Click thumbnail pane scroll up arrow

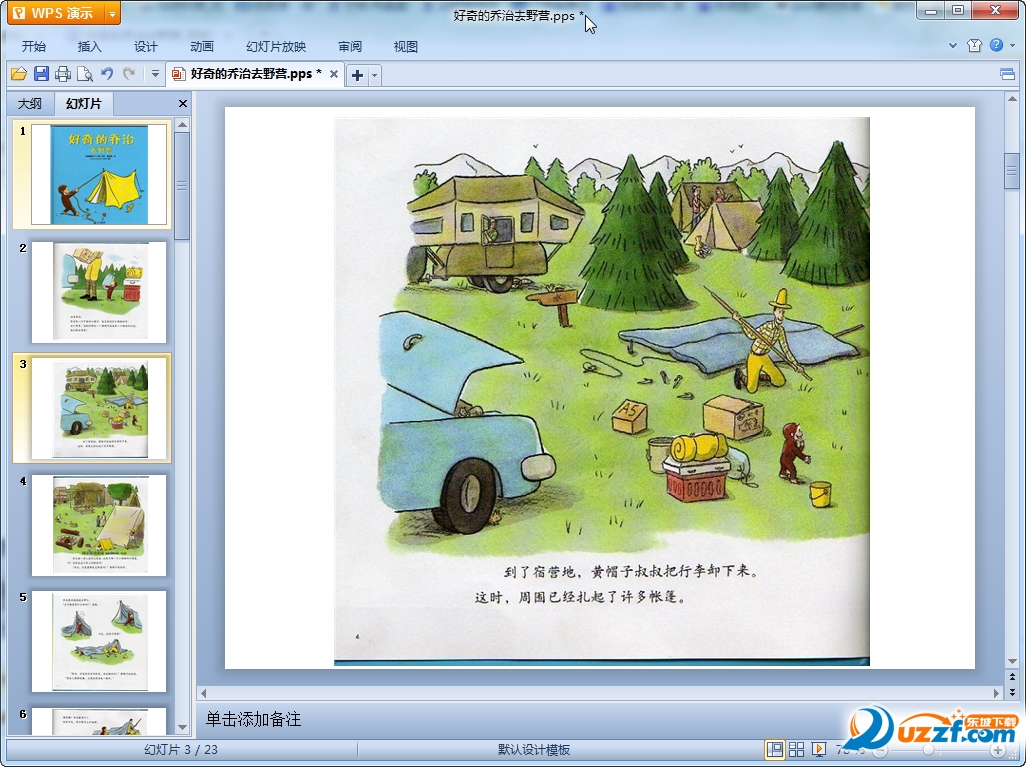(183, 124)
